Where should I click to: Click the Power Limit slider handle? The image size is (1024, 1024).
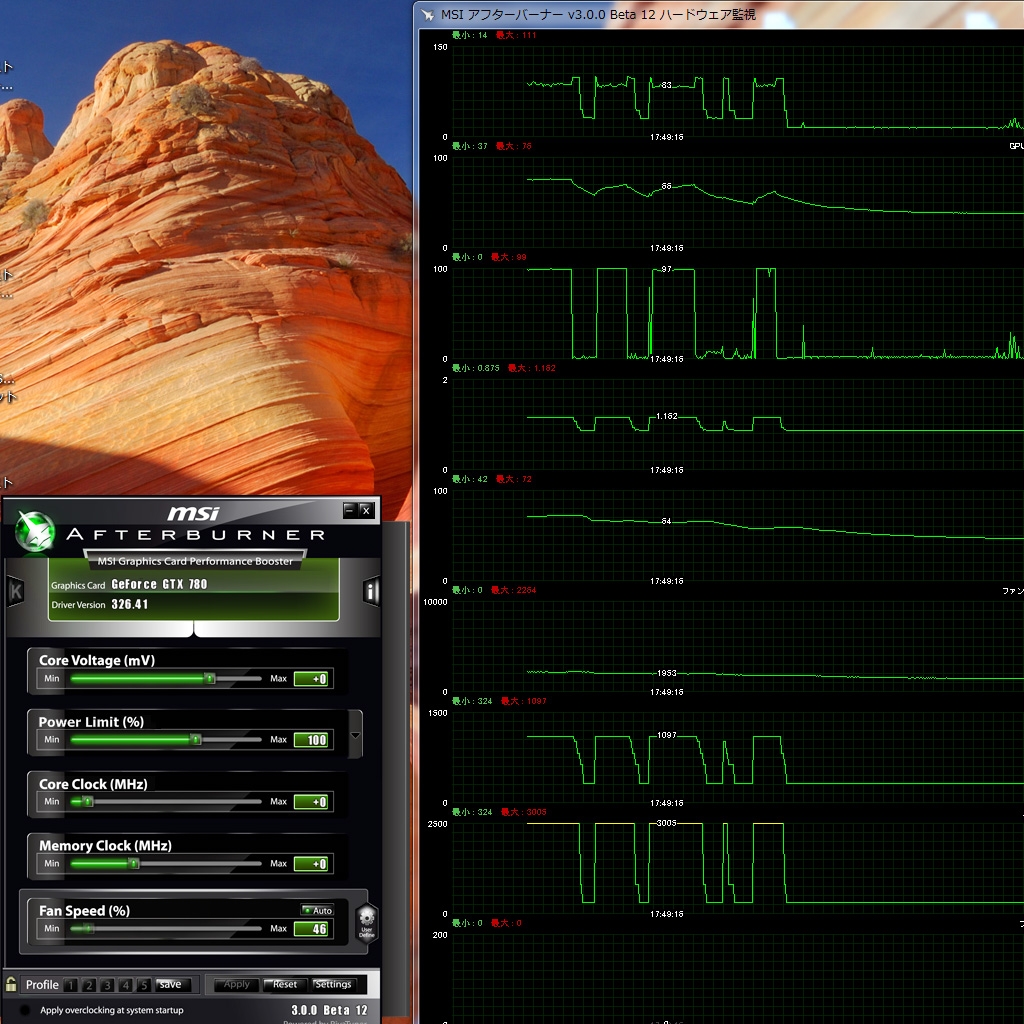coord(195,739)
